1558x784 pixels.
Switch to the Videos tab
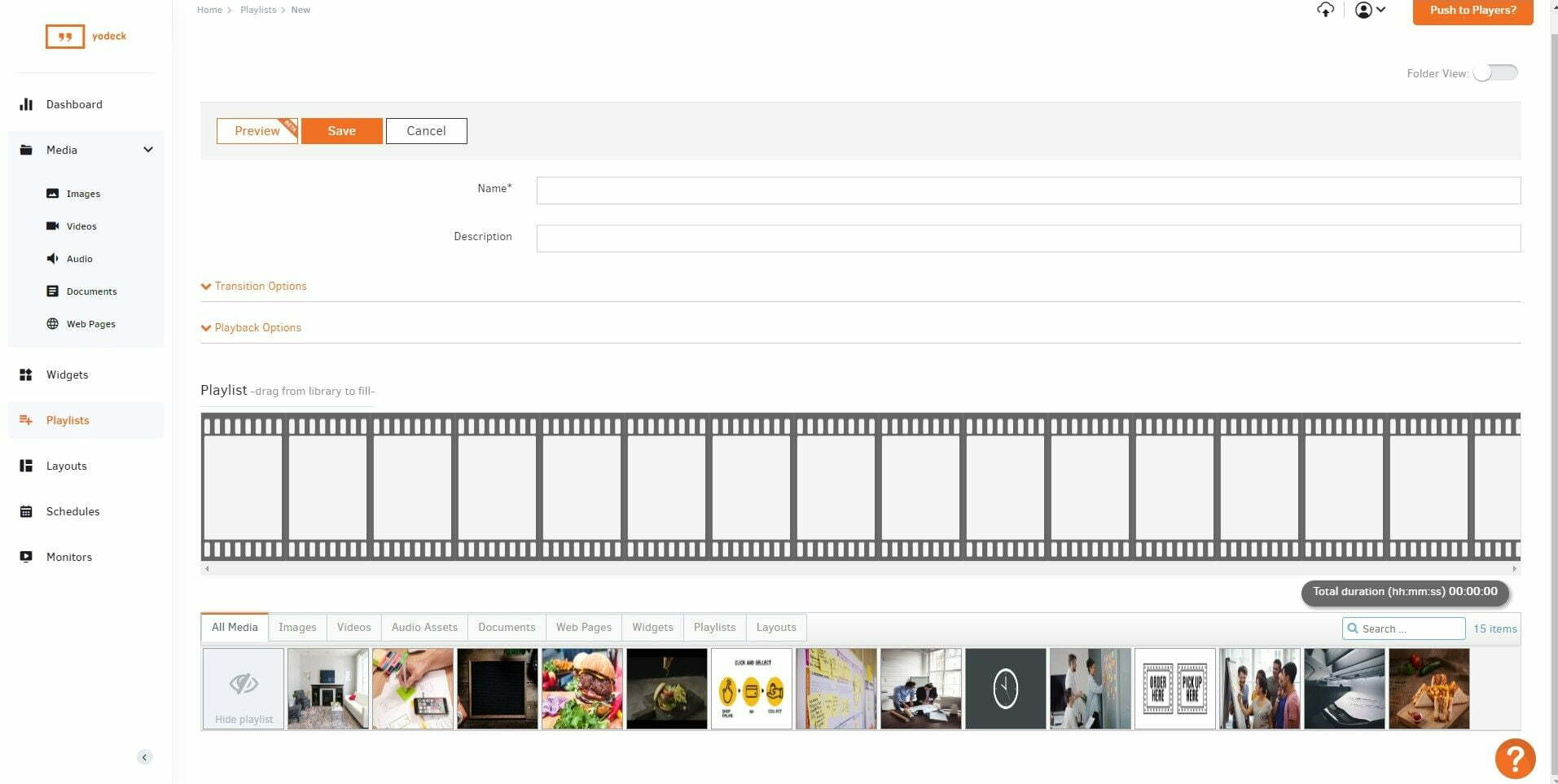(x=353, y=627)
